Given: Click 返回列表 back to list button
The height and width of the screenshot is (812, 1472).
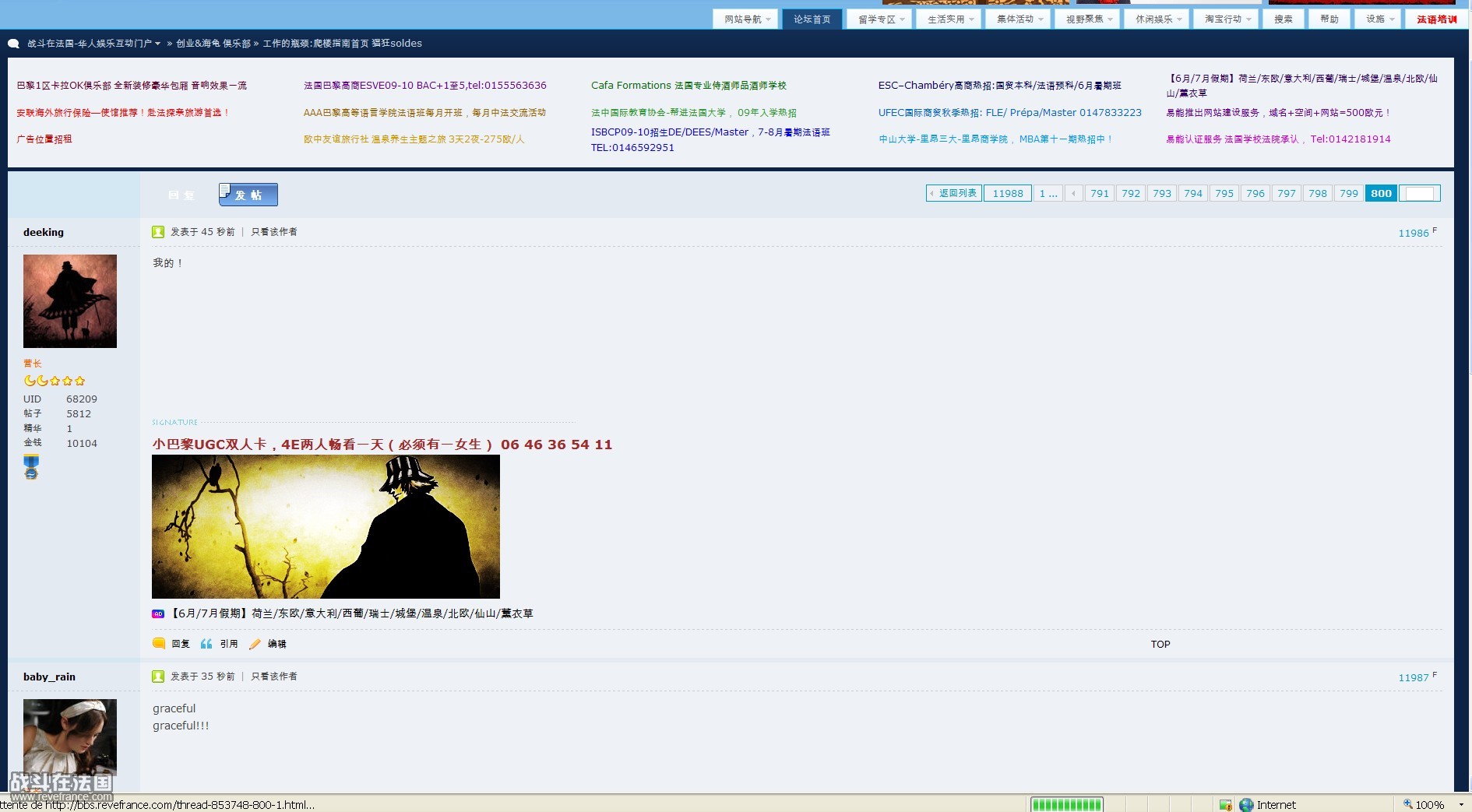Looking at the screenshot, I should [953, 193].
